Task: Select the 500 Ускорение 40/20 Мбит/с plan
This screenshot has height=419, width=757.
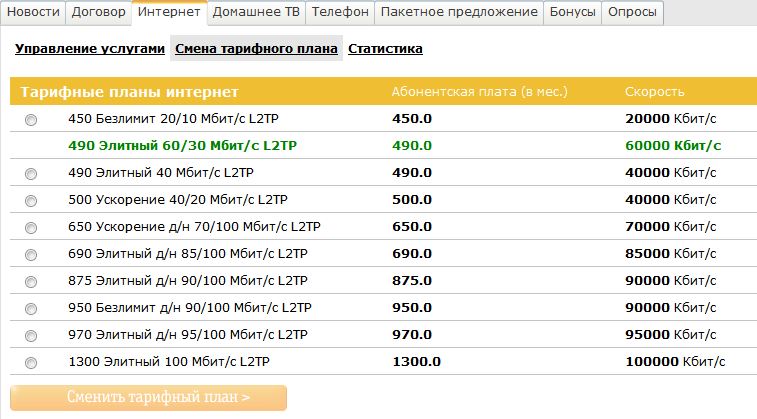Action: click(x=31, y=200)
